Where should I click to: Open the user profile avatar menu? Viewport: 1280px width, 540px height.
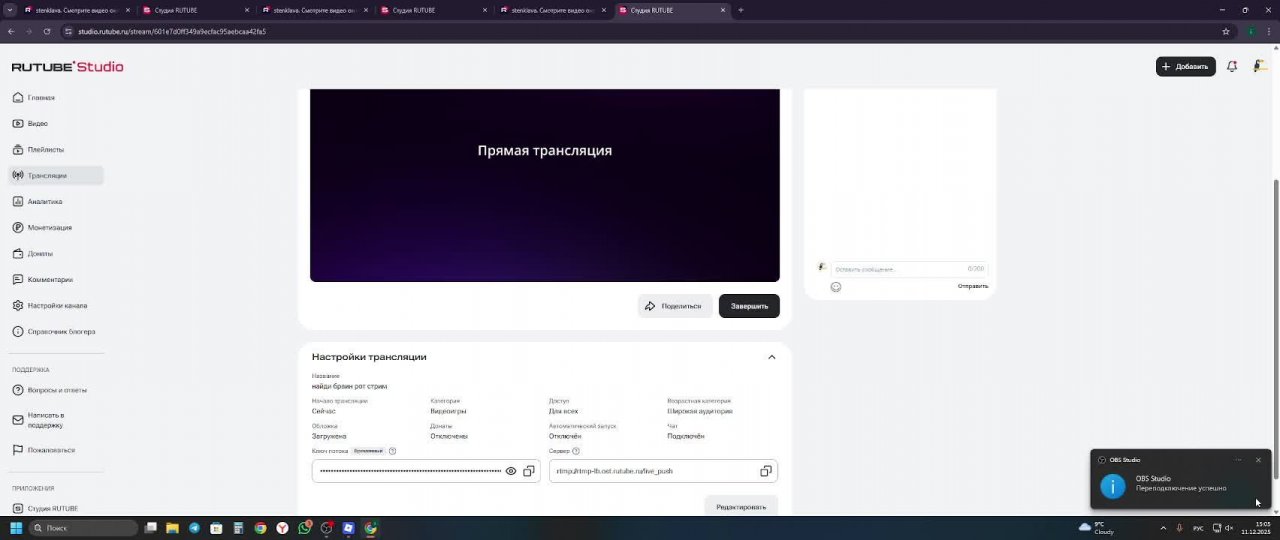[x=1259, y=67]
